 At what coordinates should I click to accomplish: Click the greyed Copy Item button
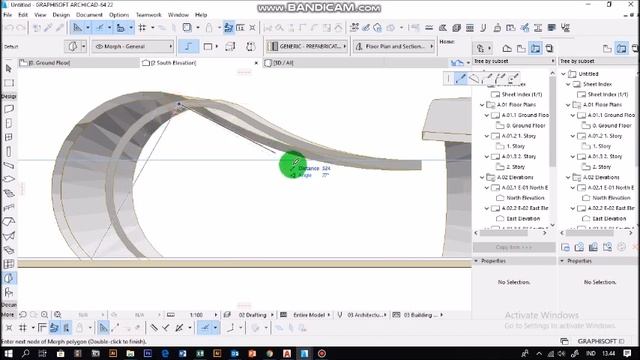coord(514,247)
